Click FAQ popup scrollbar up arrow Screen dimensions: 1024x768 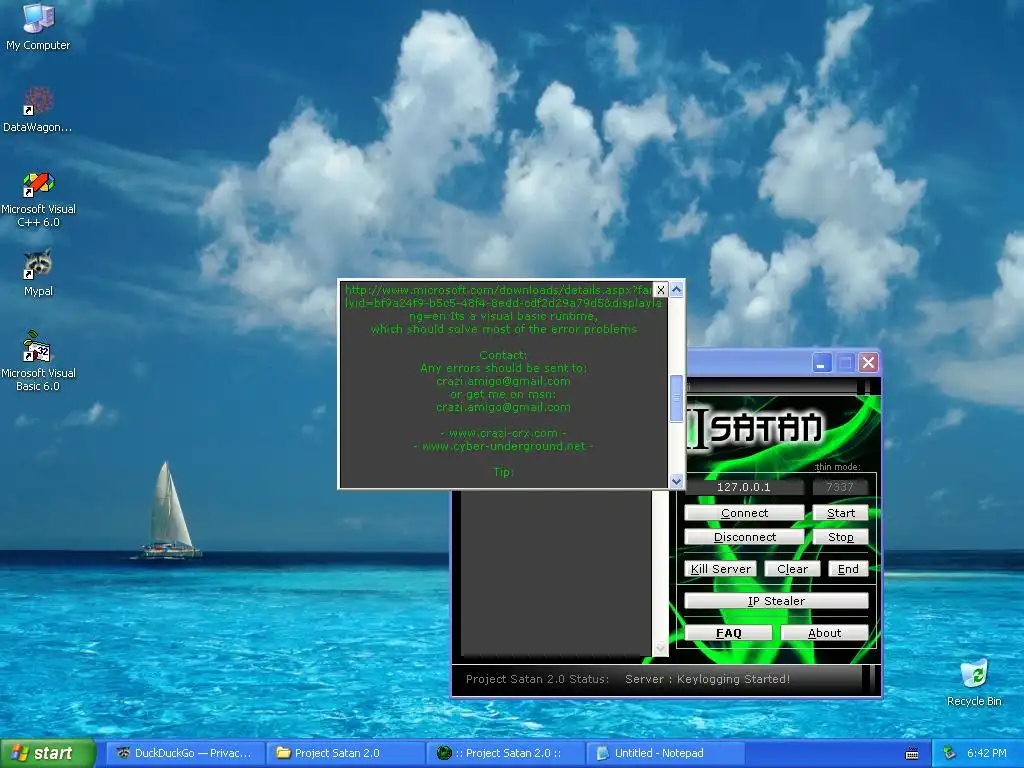pyautogui.click(x=677, y=289)
